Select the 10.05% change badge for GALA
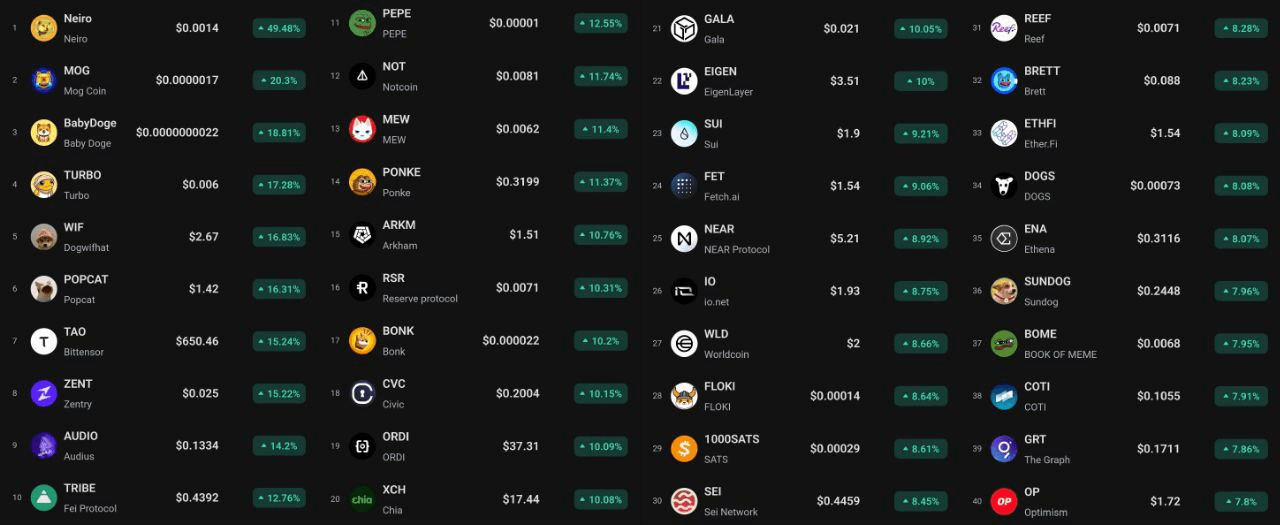 921,29
